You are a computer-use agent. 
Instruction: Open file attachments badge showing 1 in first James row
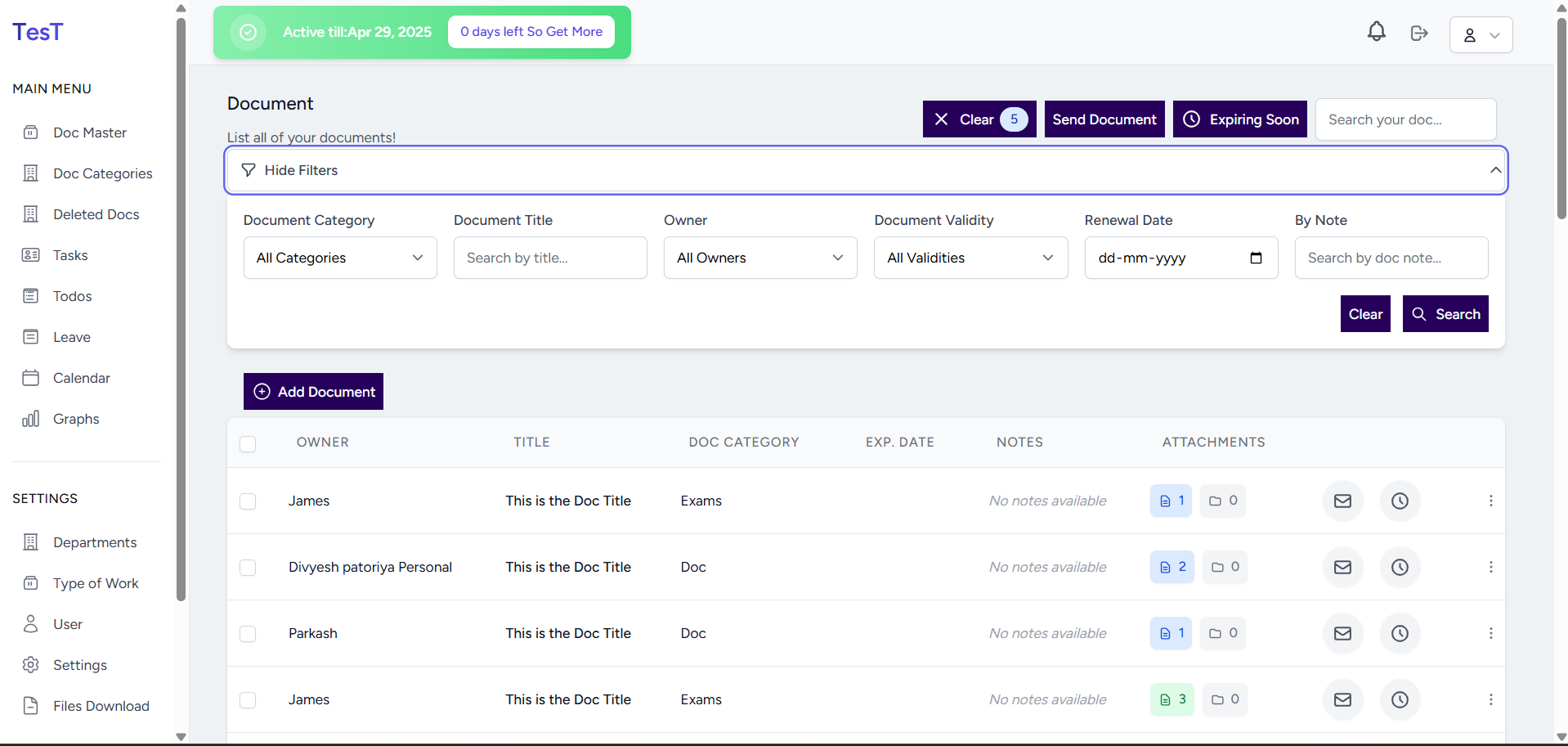click(1172, 501)
